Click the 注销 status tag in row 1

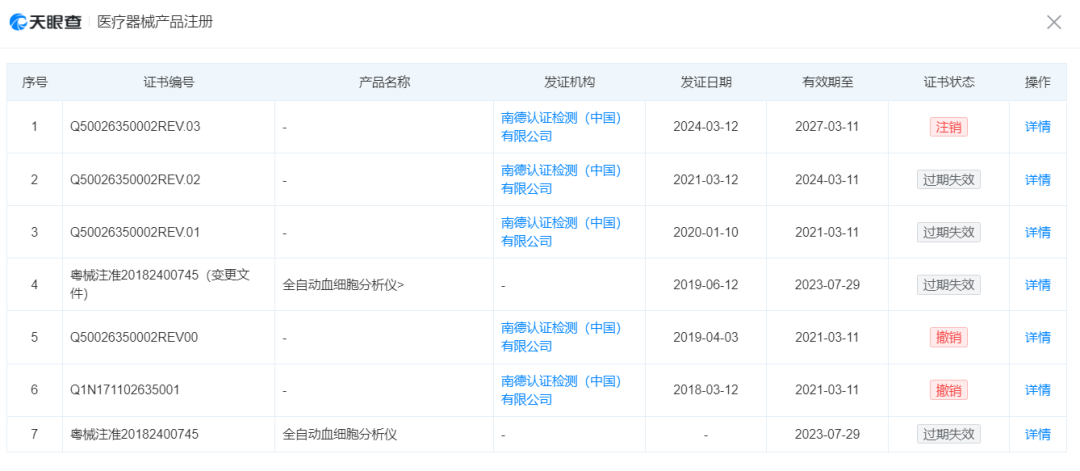[948, 127]
